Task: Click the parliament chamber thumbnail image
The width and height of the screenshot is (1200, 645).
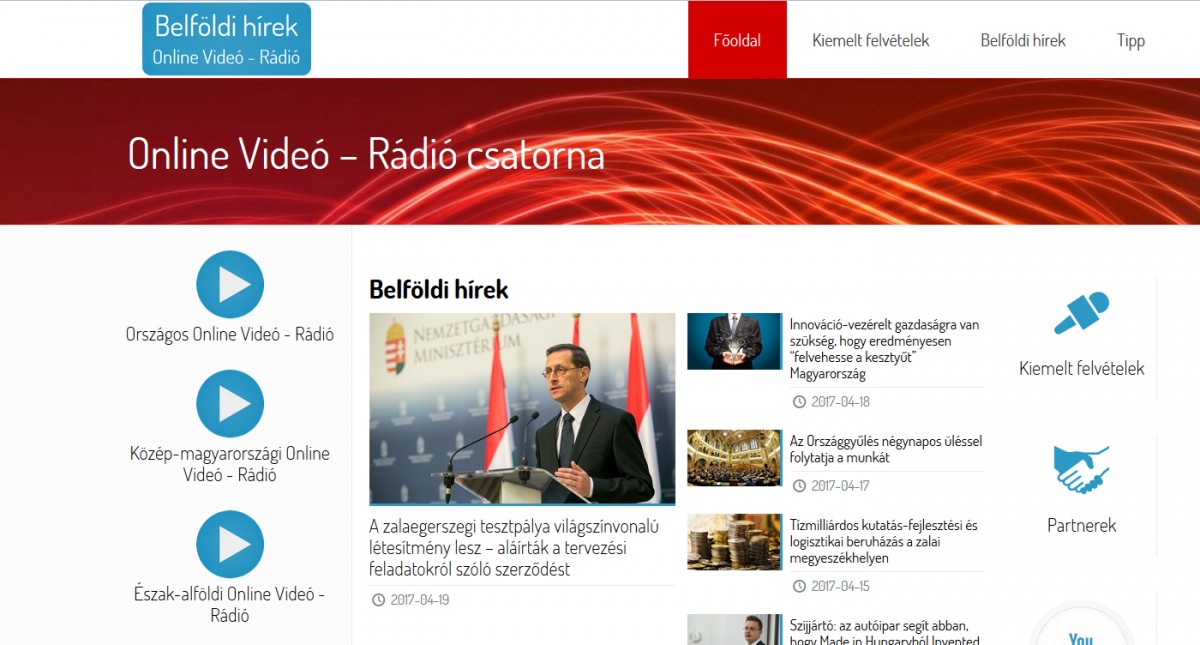Action: 734,459
